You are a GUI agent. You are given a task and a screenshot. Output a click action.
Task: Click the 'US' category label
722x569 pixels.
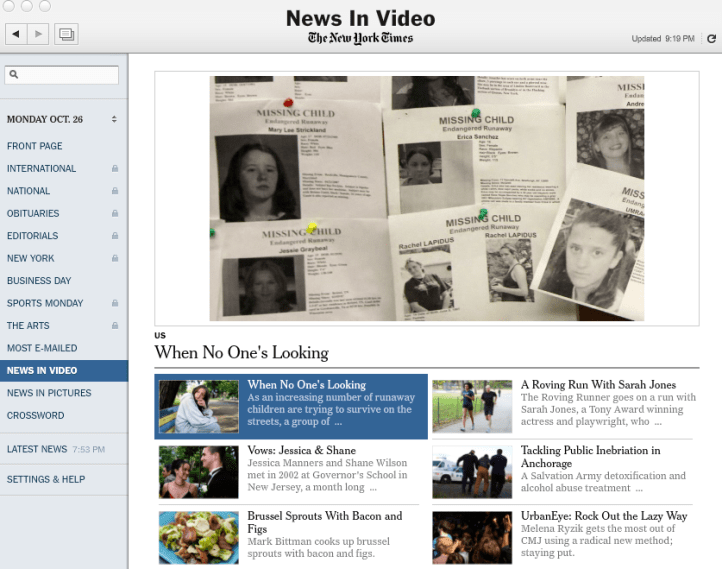[x=160, y=335]
